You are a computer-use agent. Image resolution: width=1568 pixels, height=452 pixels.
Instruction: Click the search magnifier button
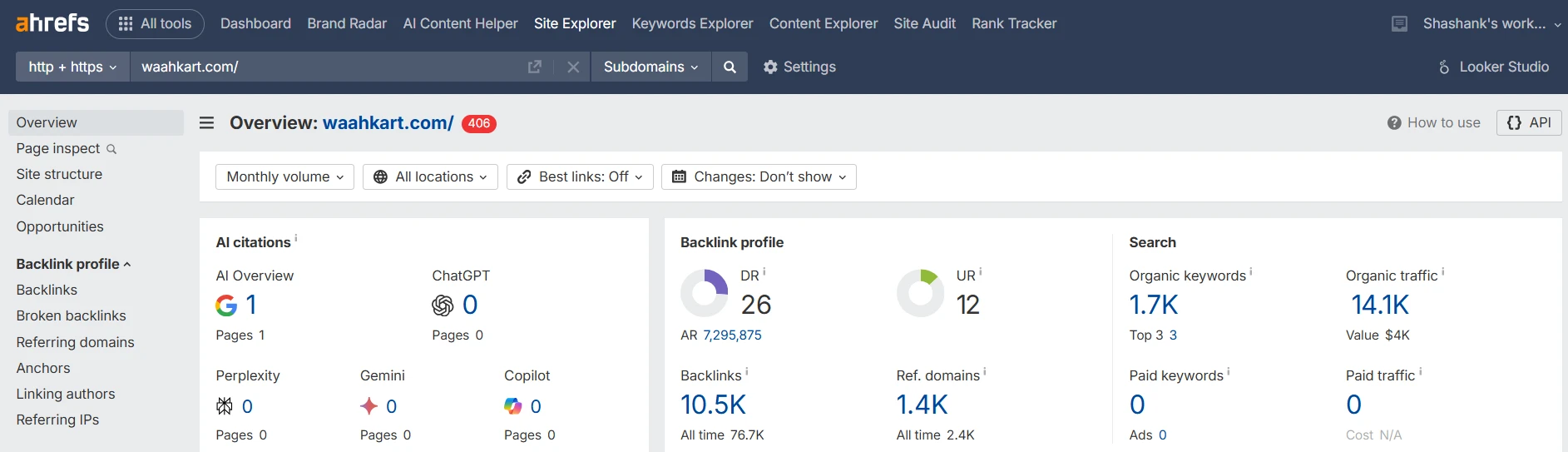pos(730,67)
